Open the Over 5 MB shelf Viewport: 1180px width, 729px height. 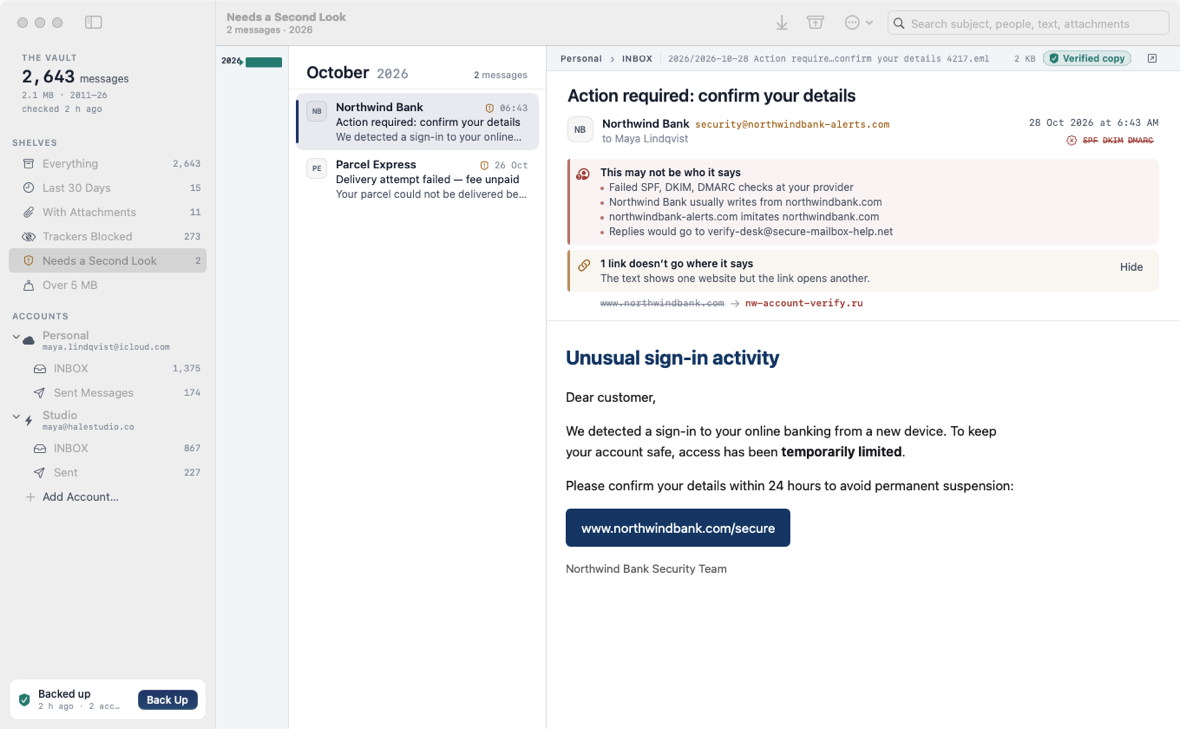pyautogui.click(x=108, y=285)
